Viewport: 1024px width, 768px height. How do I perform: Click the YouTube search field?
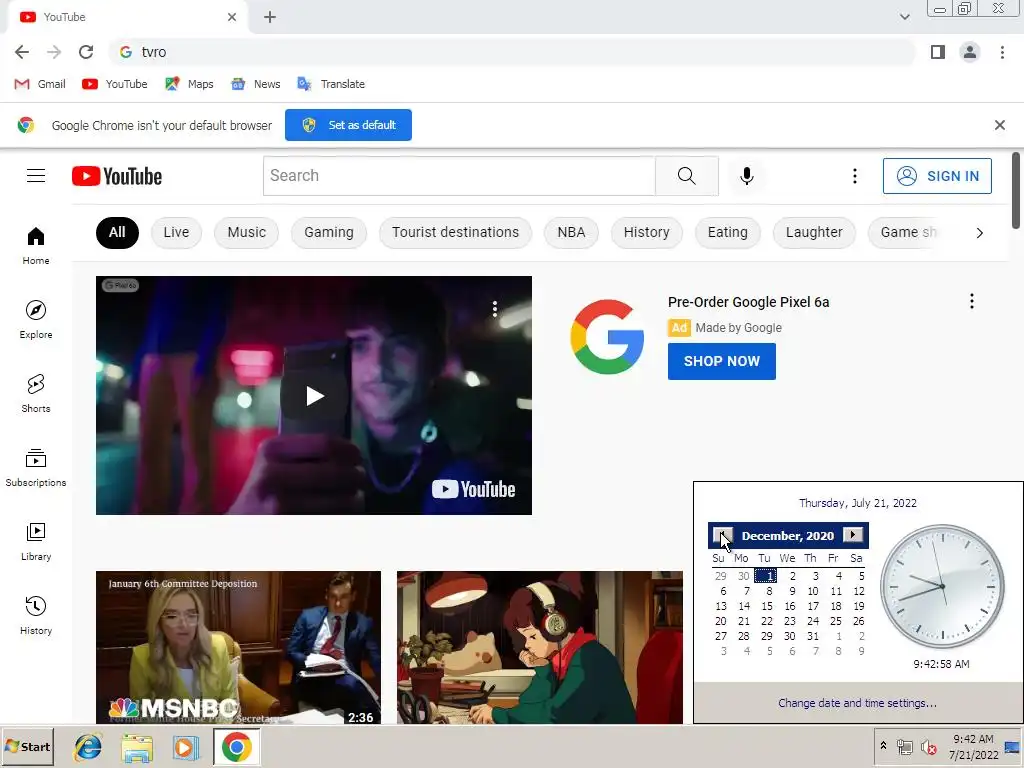click(459, 176)
